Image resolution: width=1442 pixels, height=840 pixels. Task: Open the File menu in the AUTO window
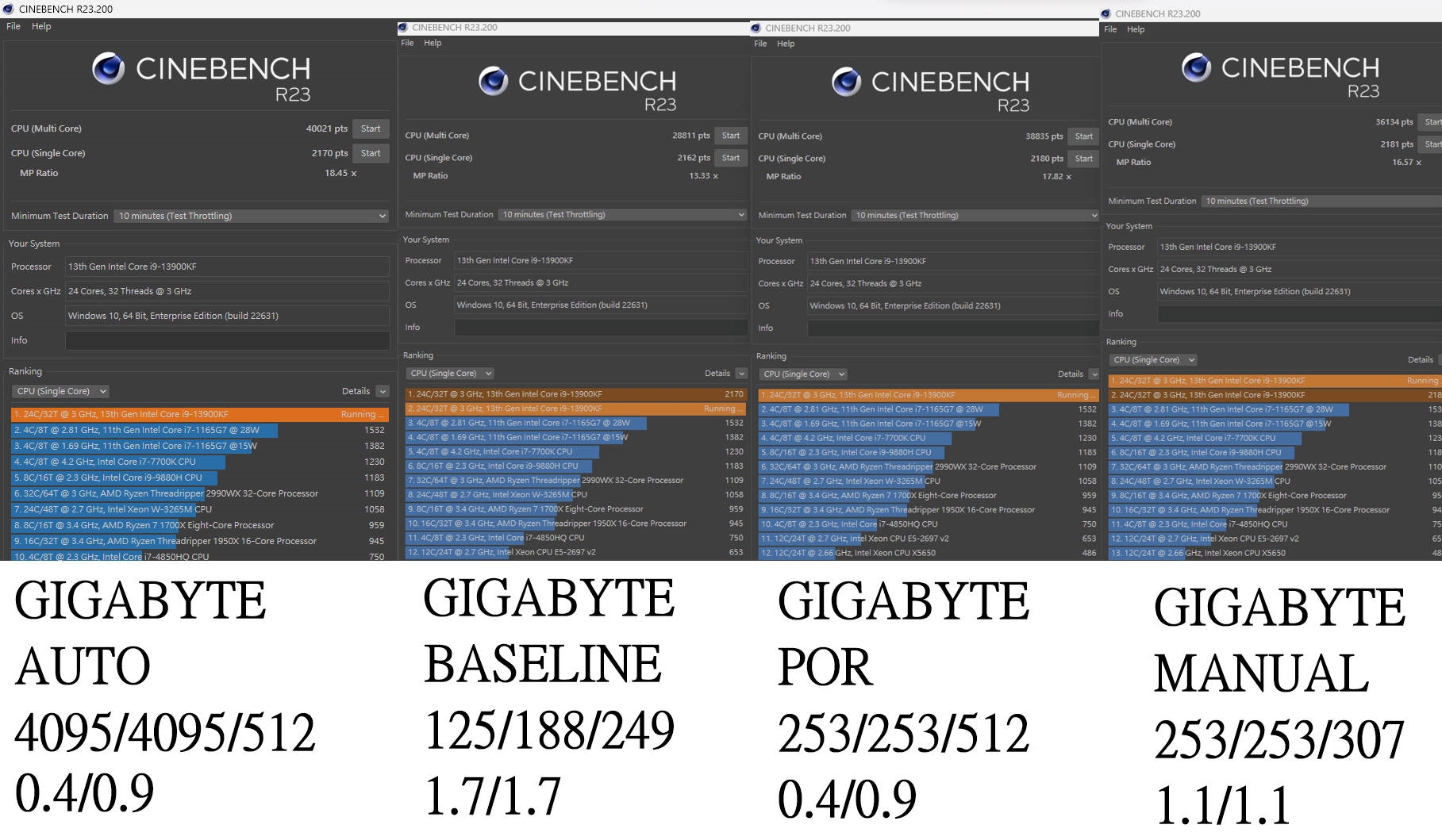tap(13, 26)
